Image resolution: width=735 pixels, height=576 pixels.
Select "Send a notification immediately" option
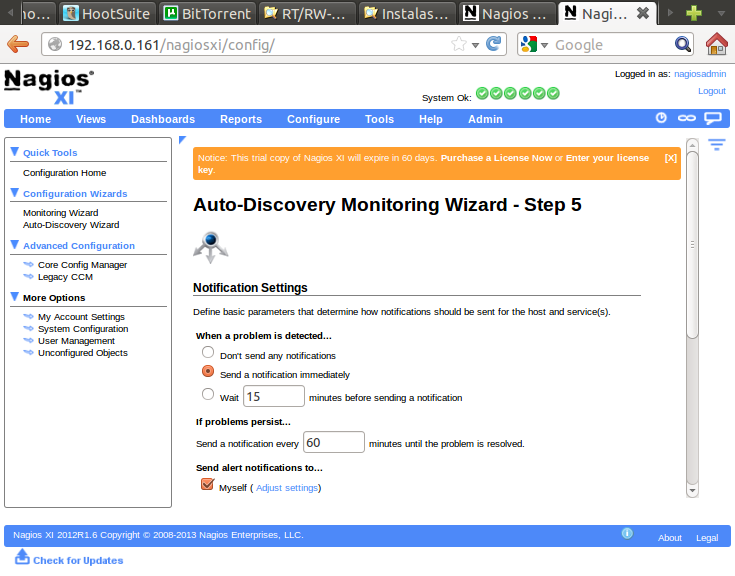(208, 372)
